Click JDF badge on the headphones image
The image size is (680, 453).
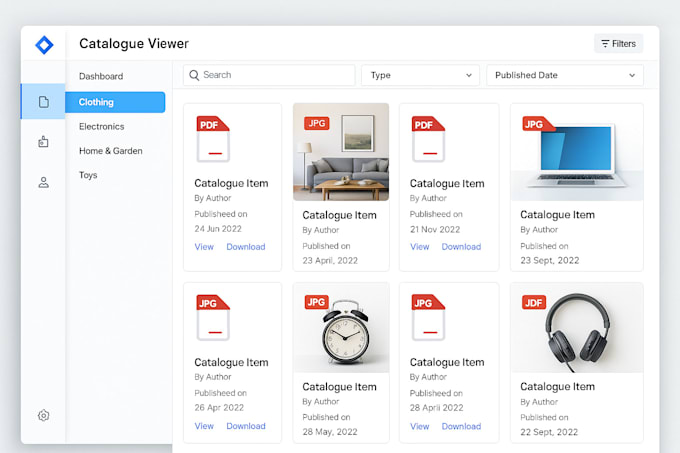534,303
